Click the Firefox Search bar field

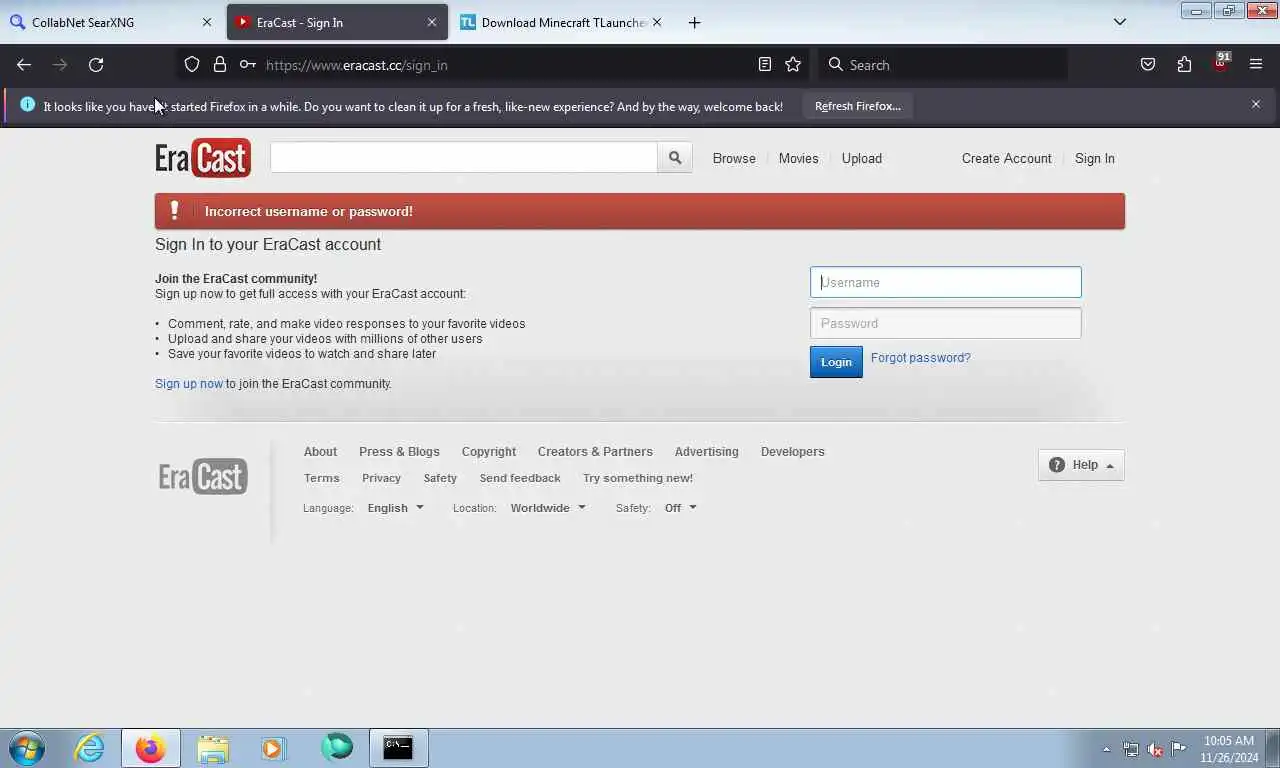[942, 64]
